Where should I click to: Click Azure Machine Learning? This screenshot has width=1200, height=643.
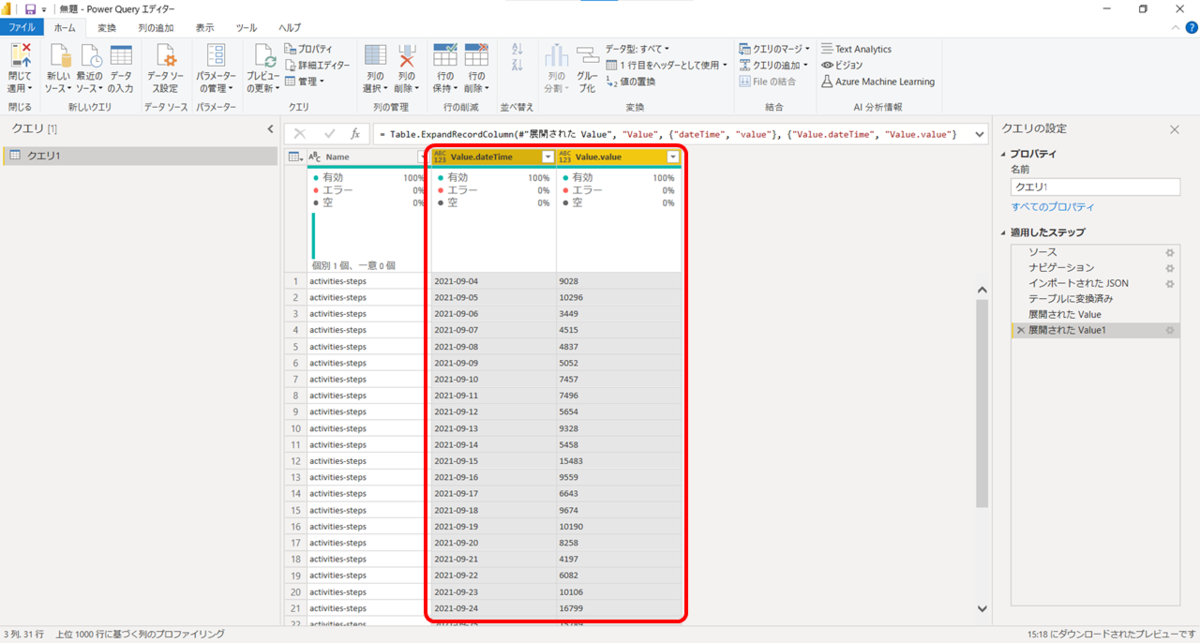877,82
